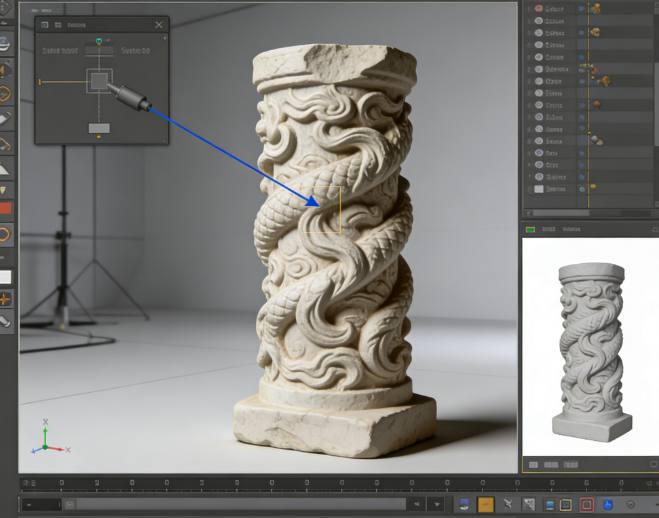This screenshot has width=659, height=518.
Task: Click the orange circle tool in left sidebar
Action: [x=5, y=234]
